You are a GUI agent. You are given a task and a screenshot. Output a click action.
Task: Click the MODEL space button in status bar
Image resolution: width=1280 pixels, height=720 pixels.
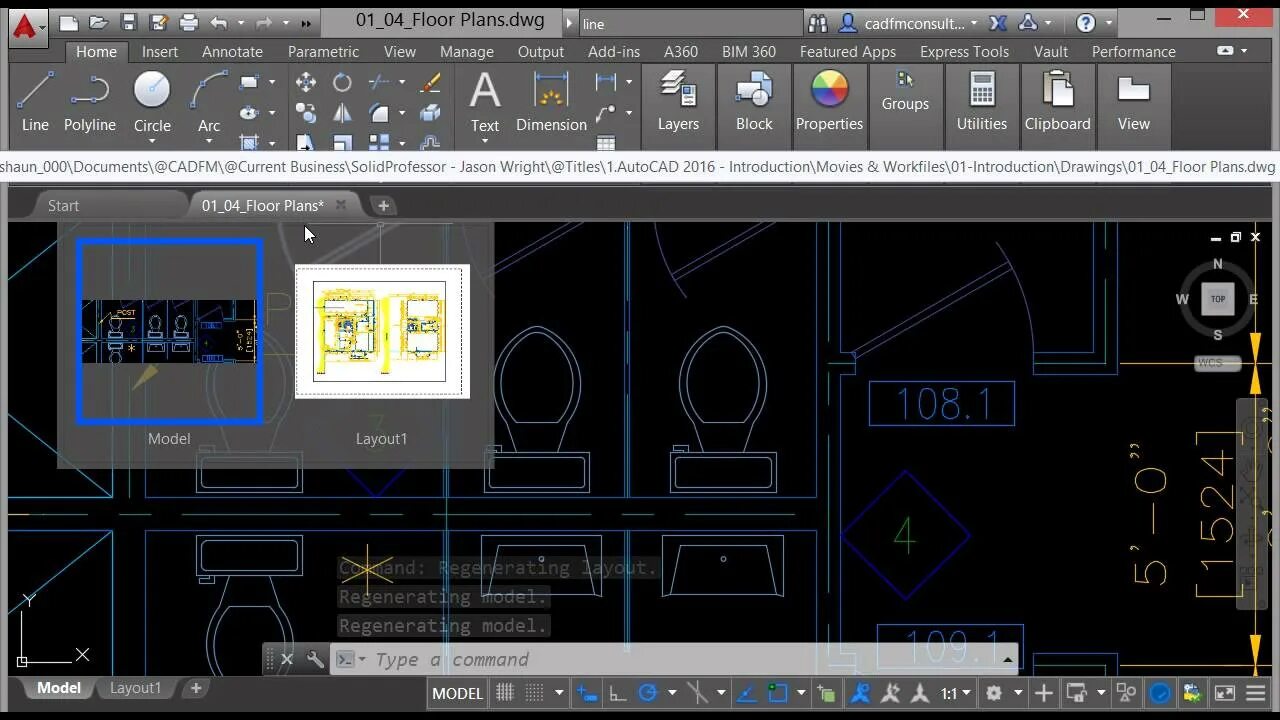[x=457, y=692]
